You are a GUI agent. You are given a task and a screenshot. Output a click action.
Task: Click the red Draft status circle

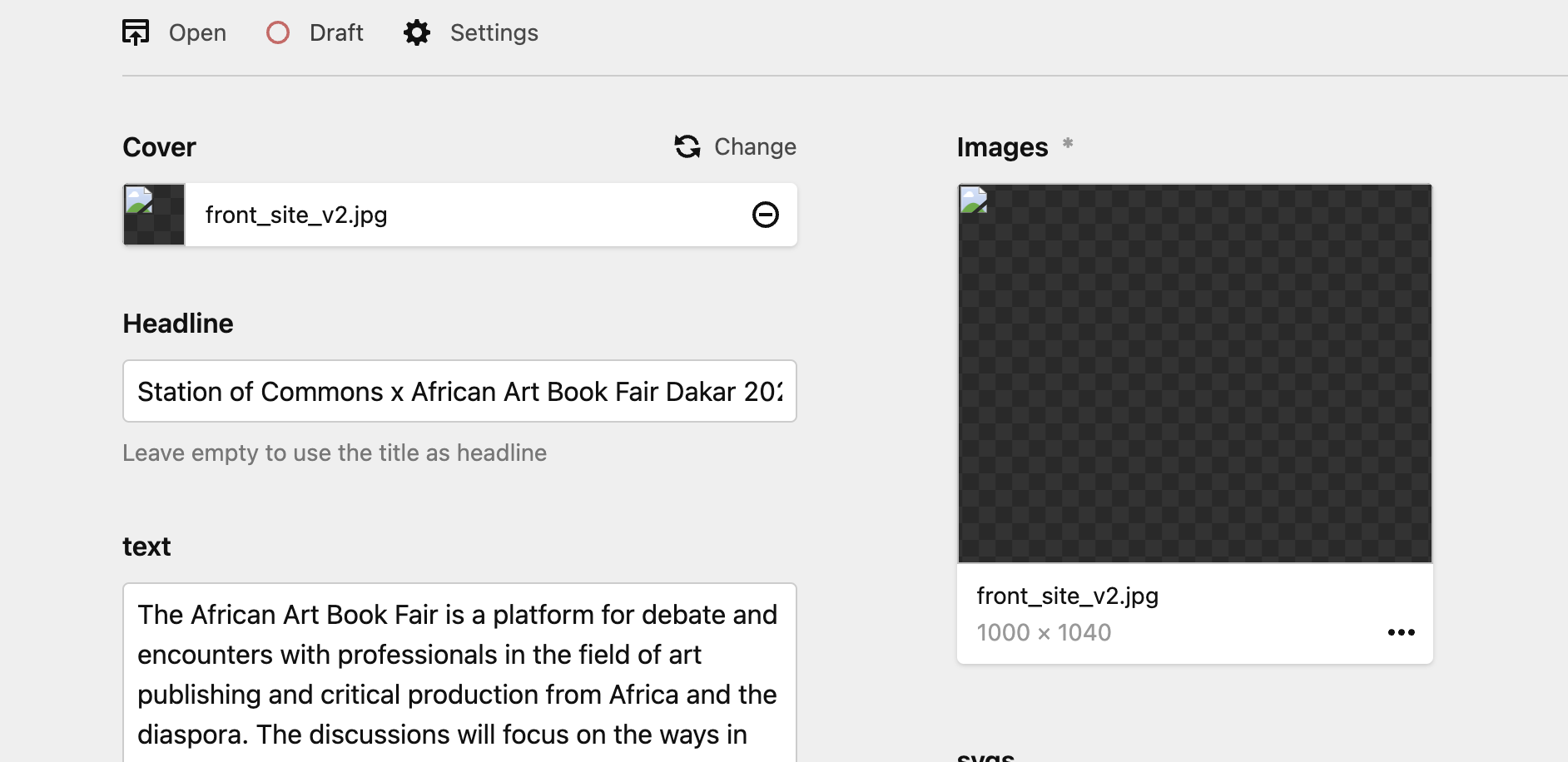pos(278,32)
